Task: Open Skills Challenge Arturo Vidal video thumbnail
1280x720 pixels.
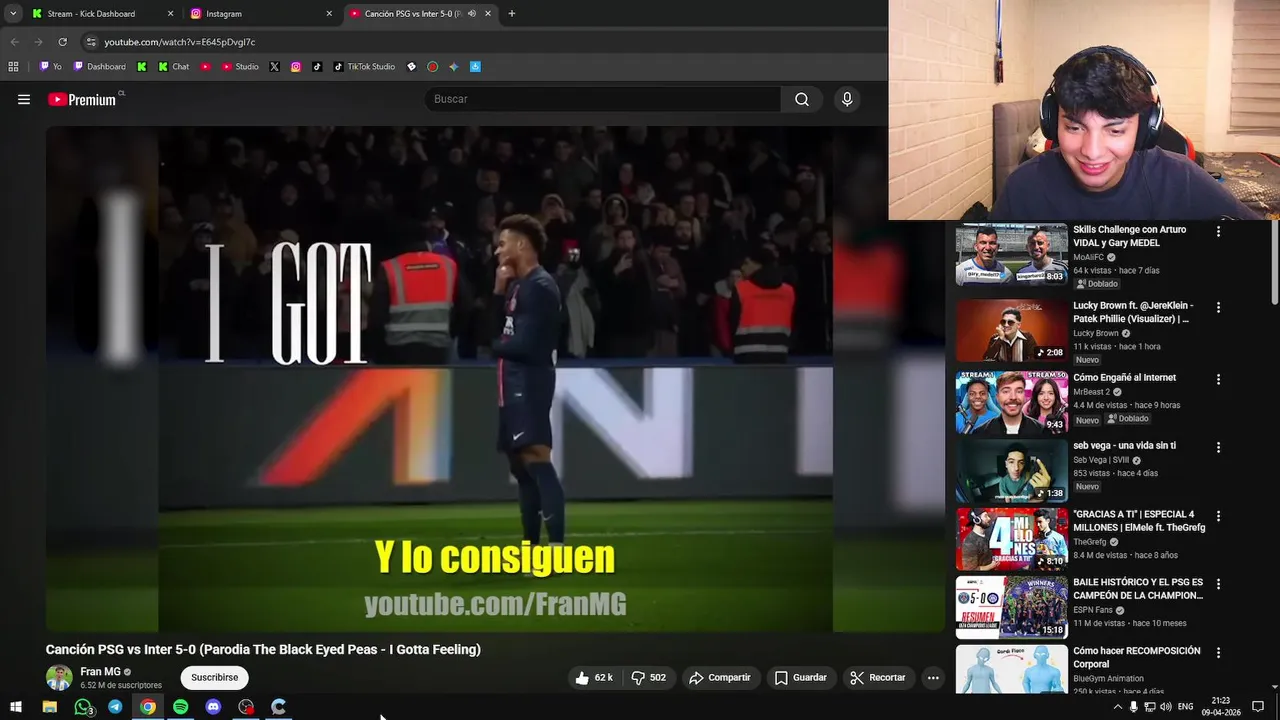Action: click(1011, 254)
